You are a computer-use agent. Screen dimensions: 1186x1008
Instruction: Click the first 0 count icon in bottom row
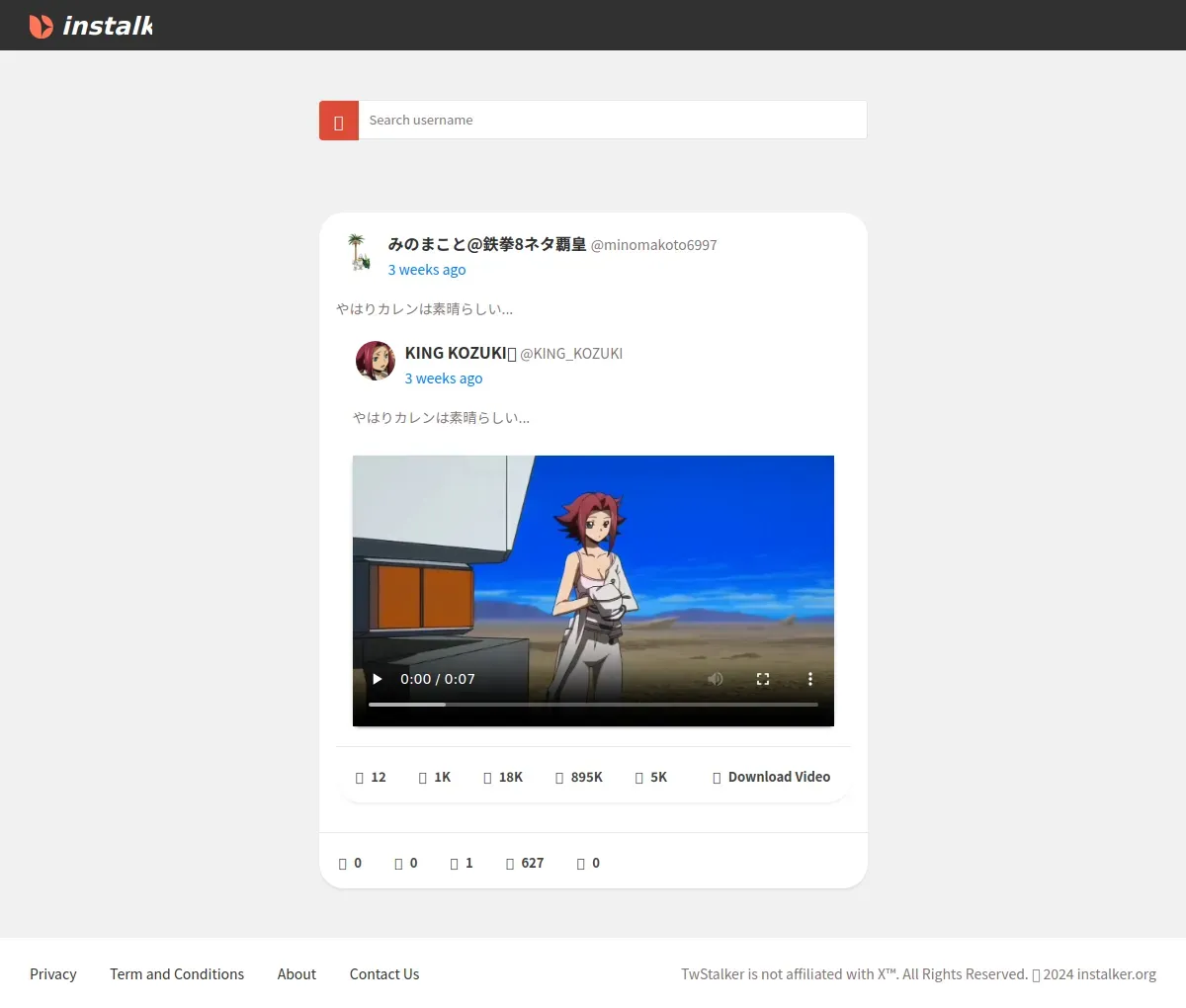coord(343,864)
